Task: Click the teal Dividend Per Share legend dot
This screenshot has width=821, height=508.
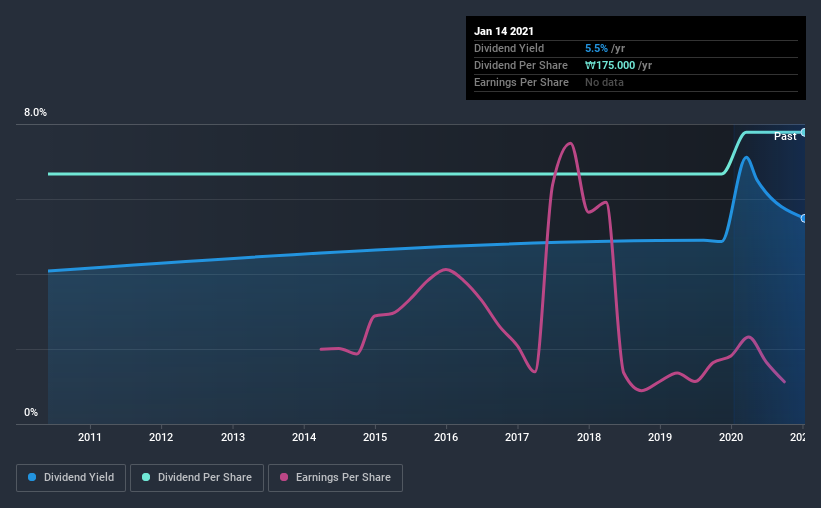Action: pyautogui.click(x=146, y=477)
